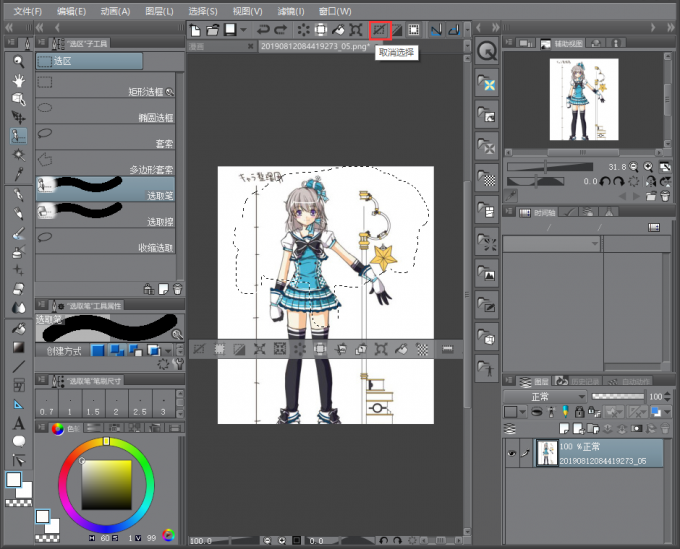Open the layer color dropdown arrow
The image size is (680, 549).
[667, 411]
